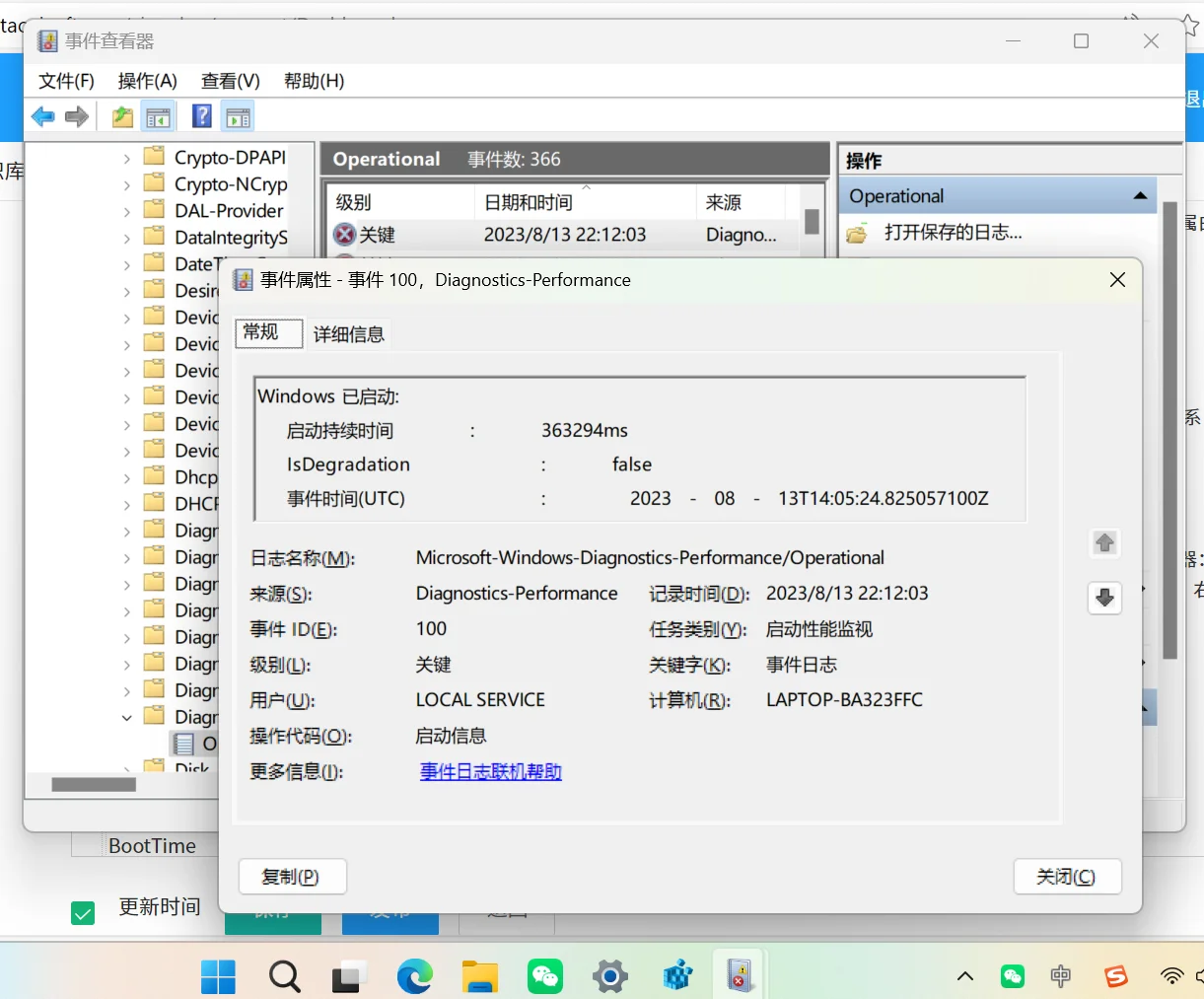Click the Wi-Fi tray icon
This screenshot has width=1204, height=999.
point(1171,976)
